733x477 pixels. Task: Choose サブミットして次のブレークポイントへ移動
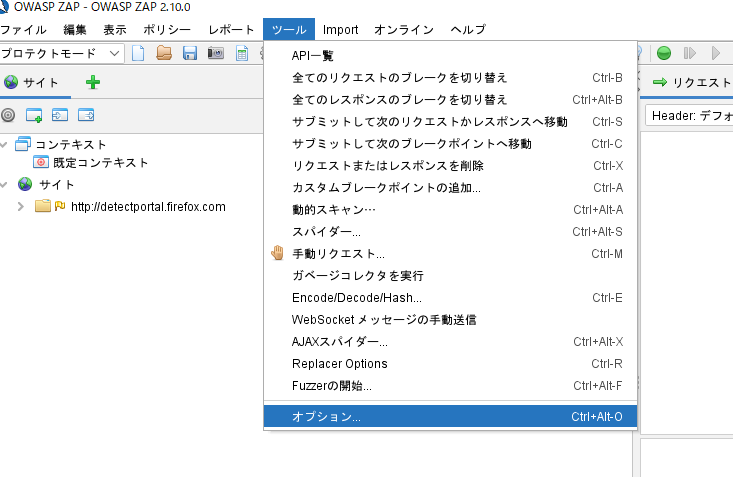[450, 144]
